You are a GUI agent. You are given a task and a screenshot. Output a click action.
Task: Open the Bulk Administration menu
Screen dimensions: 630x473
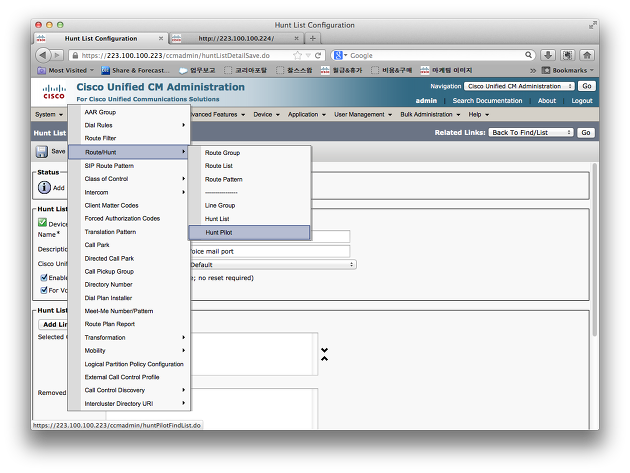coord(430,115)
